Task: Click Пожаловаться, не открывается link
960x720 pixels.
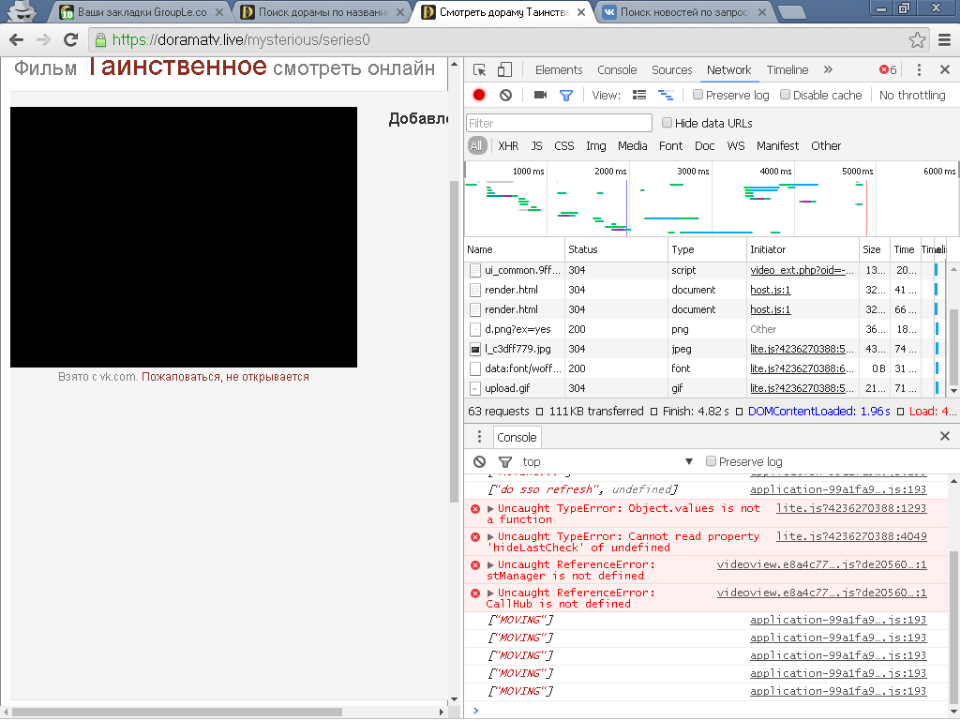Action: [225, 377]
